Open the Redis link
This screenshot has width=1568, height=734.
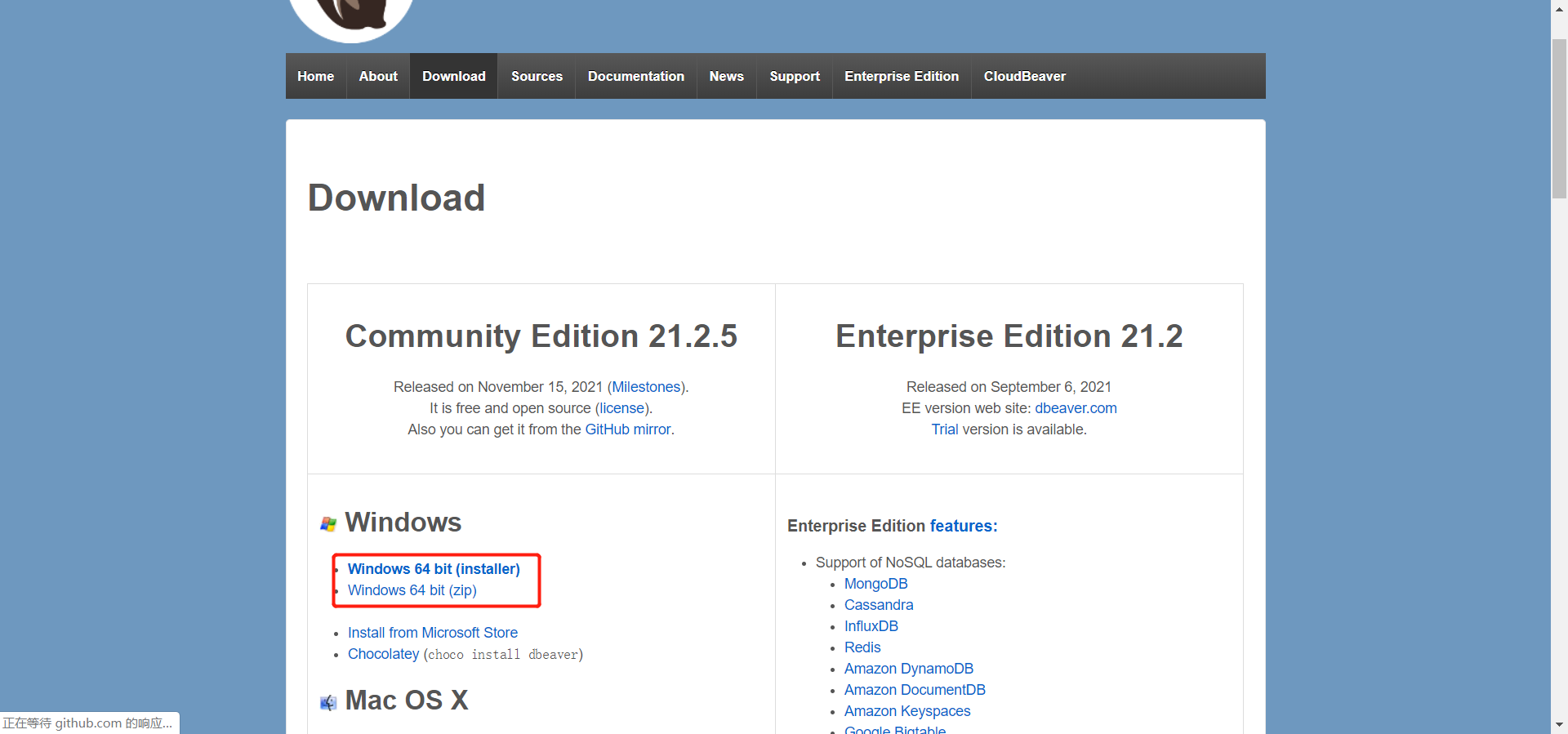pos(862,647)
